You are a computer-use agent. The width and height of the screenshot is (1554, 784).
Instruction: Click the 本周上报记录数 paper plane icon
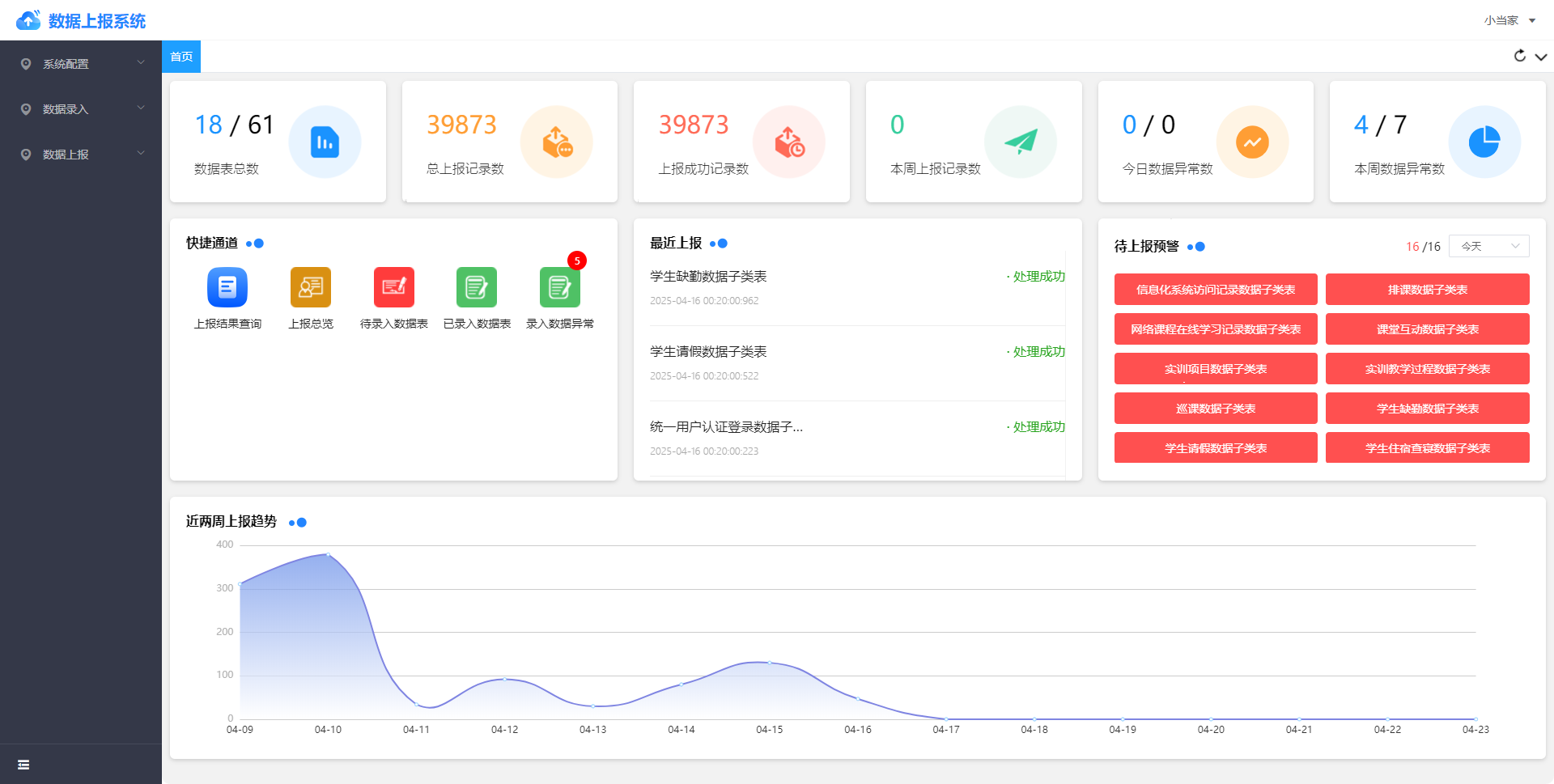click(x=1021, y=142)
